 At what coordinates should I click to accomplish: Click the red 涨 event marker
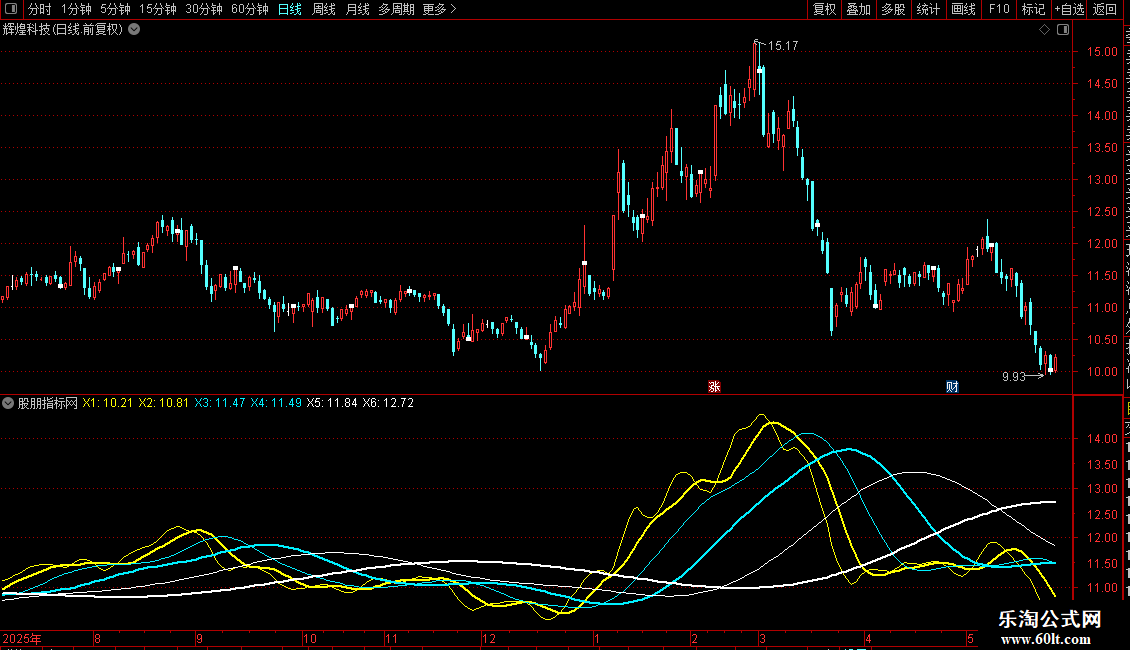(714, 387)
